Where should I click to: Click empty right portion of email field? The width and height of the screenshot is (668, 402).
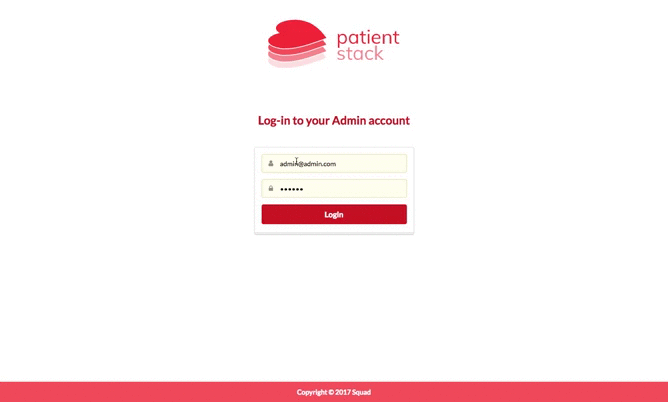click(x=375, y=164)
